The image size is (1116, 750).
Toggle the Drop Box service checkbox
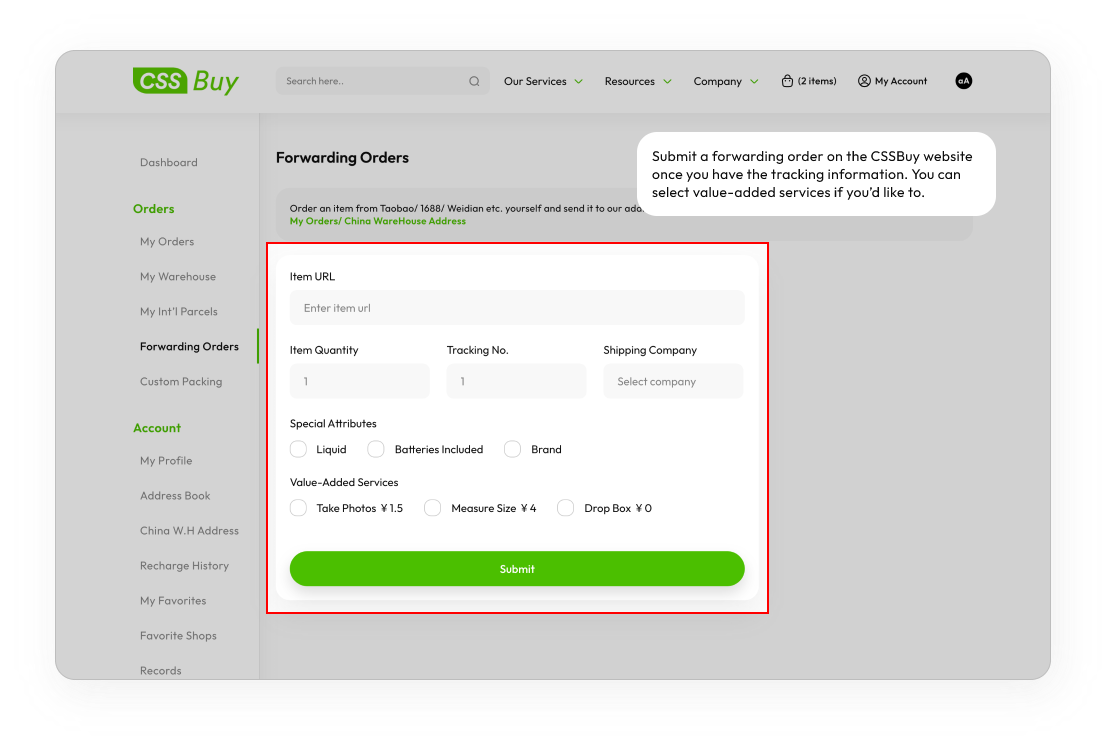click(565, 508)
